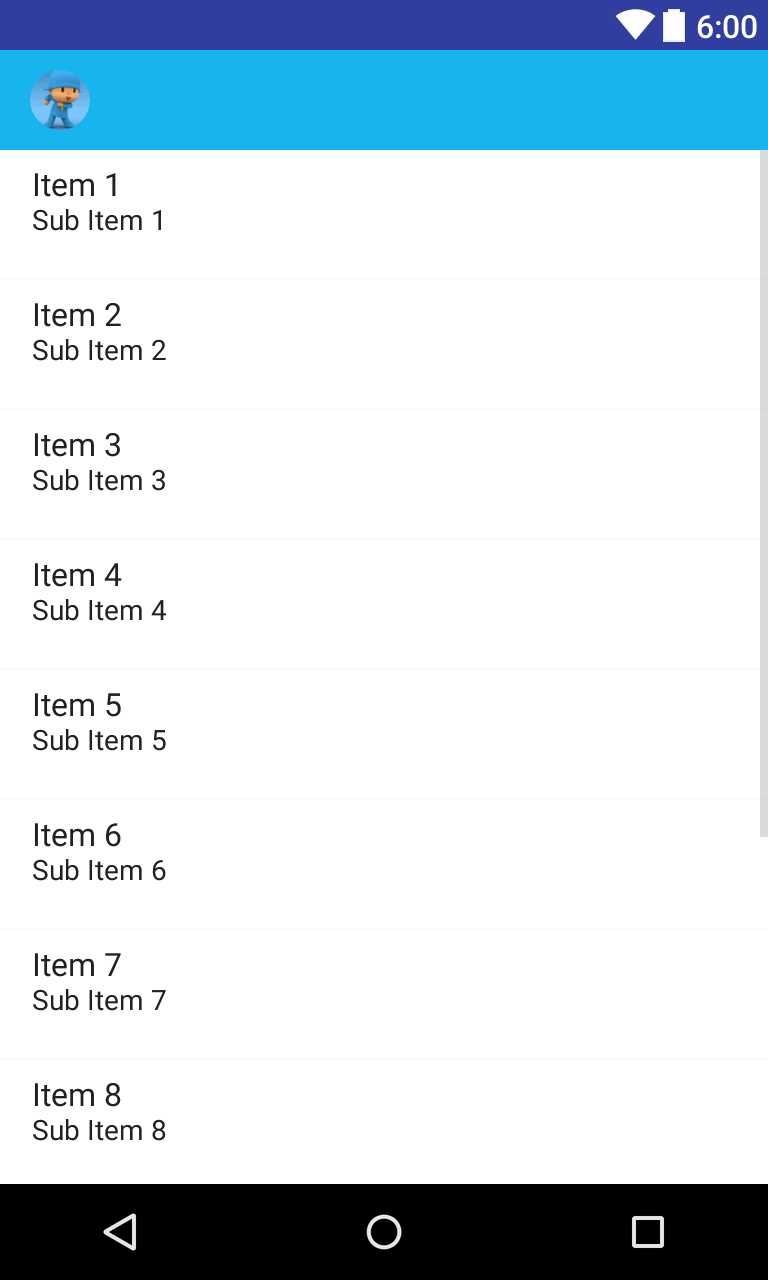Tap the Android home circle button

tap(384, 1232)
